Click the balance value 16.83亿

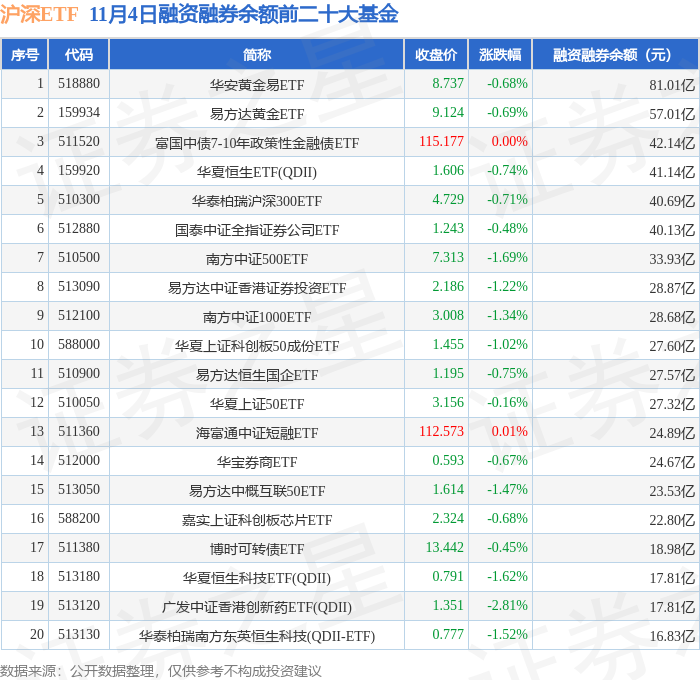coord(672,636)
